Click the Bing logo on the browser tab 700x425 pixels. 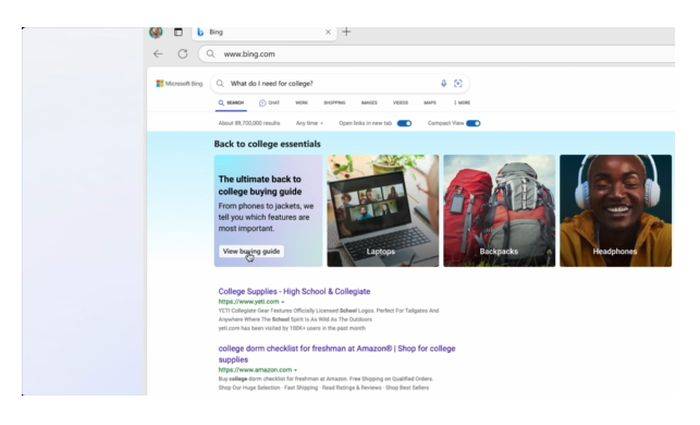pyautogui.click(x=200, y=32)
